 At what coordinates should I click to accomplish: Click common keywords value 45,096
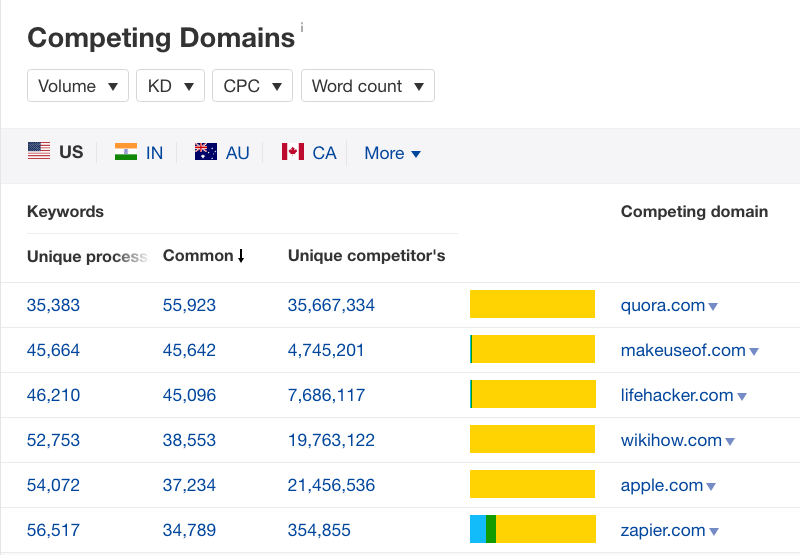189,395
